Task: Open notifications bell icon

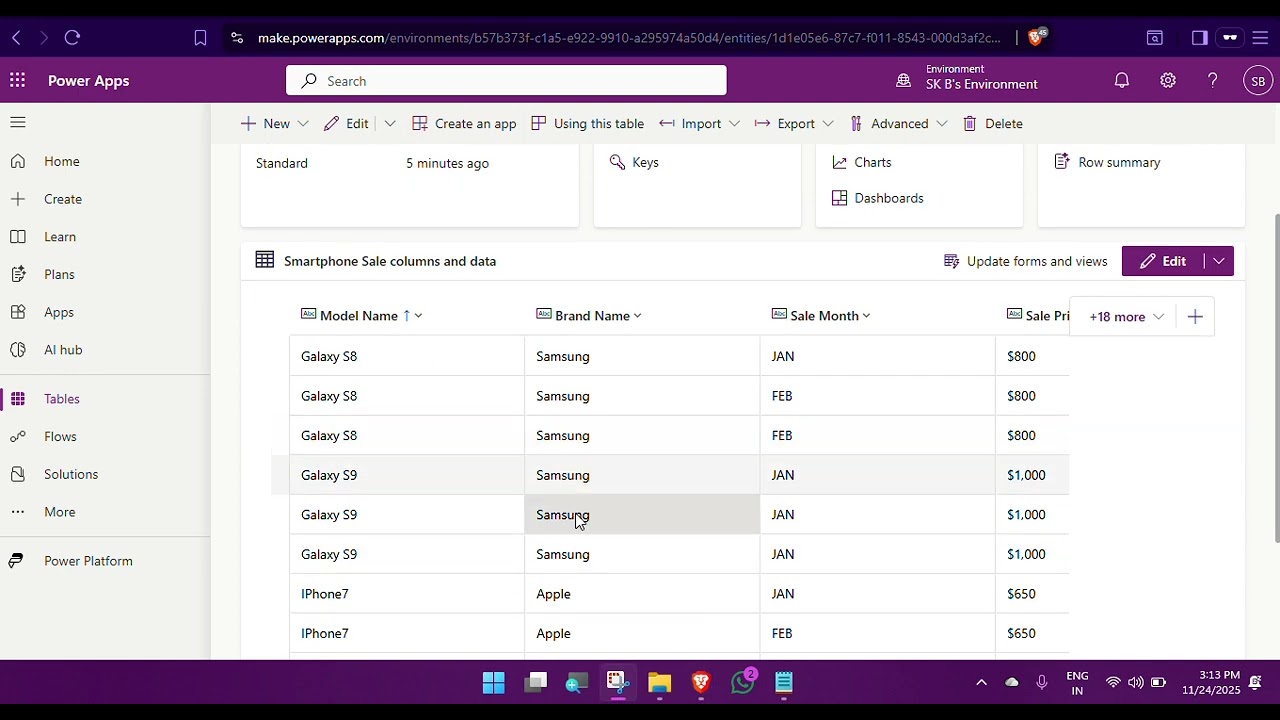Action: (x=1122, y=81)
